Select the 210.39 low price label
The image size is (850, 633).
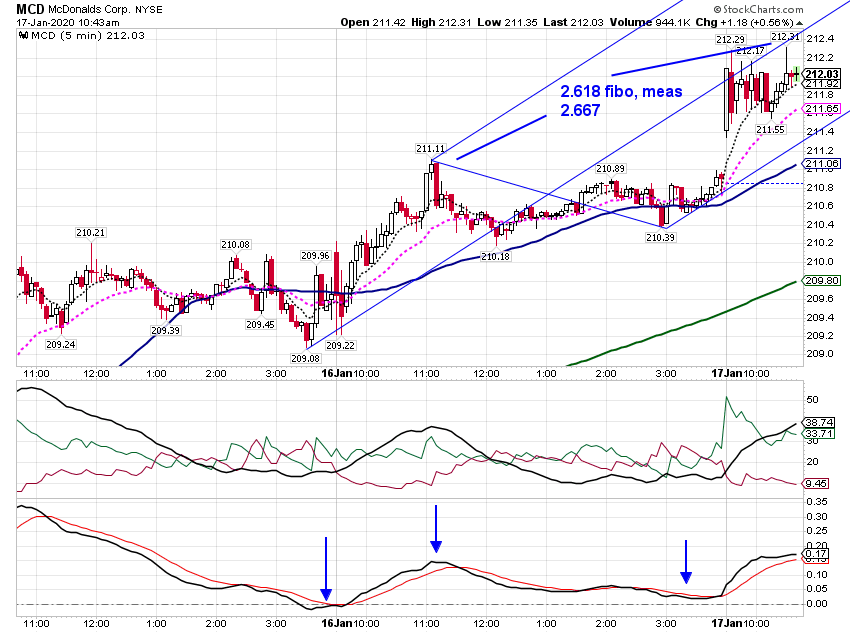(660, 237)
